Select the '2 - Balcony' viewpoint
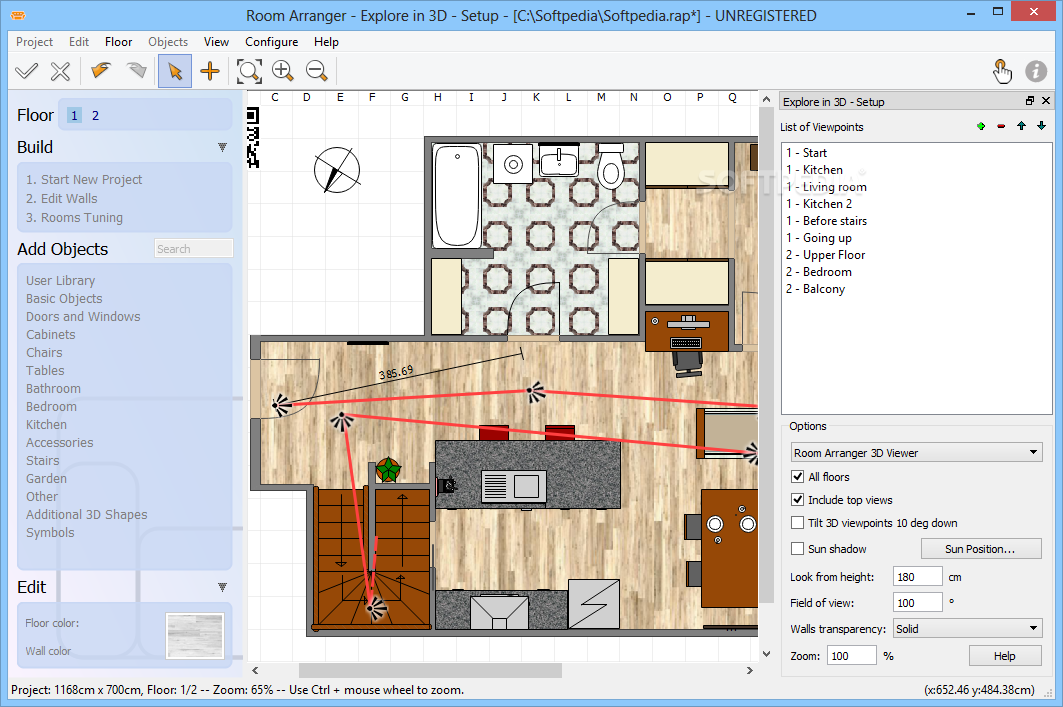This screenshot has height=707, width=1063. click(816, 289)
